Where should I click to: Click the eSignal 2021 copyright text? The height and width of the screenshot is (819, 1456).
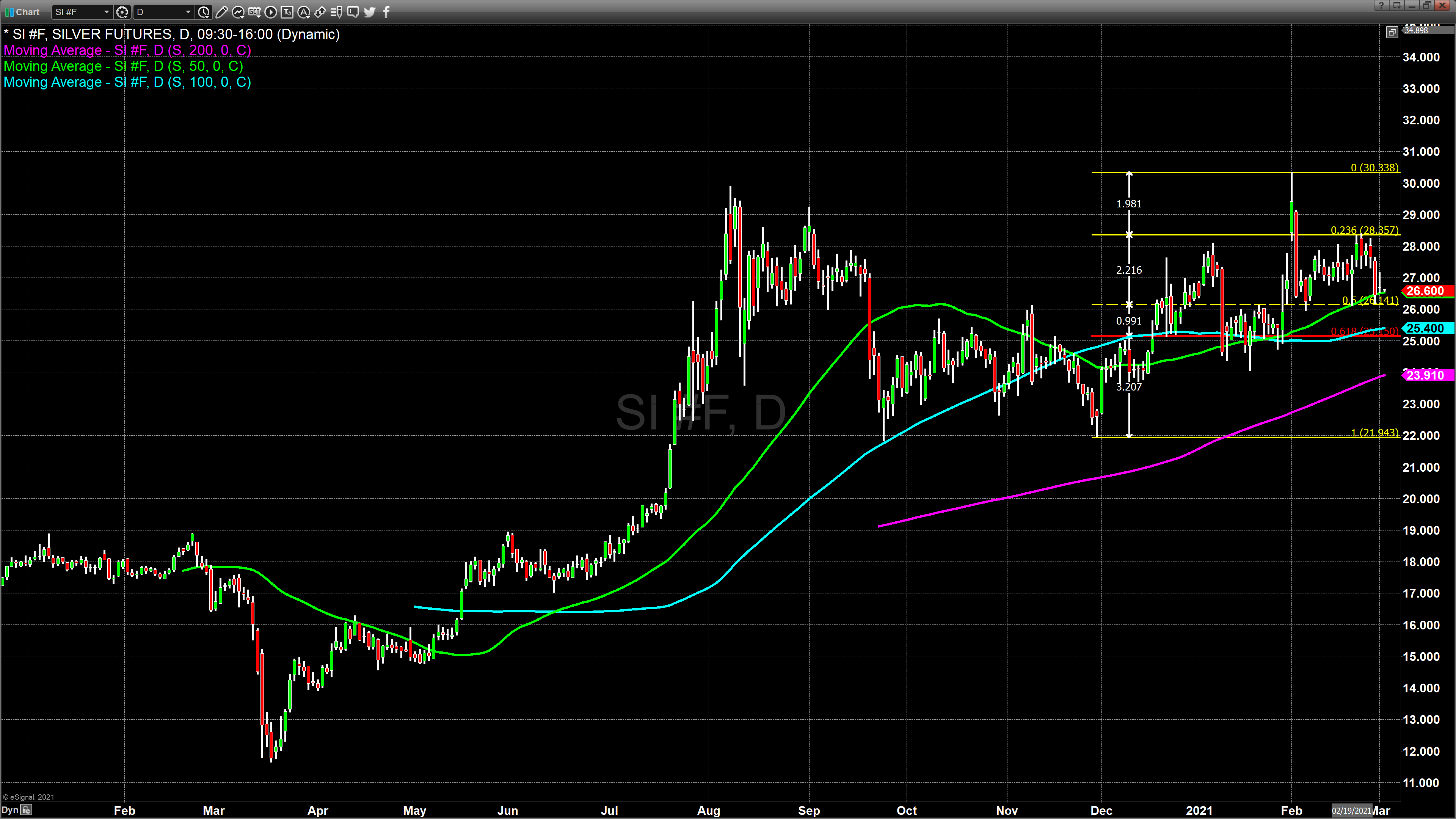click(28, 797)
